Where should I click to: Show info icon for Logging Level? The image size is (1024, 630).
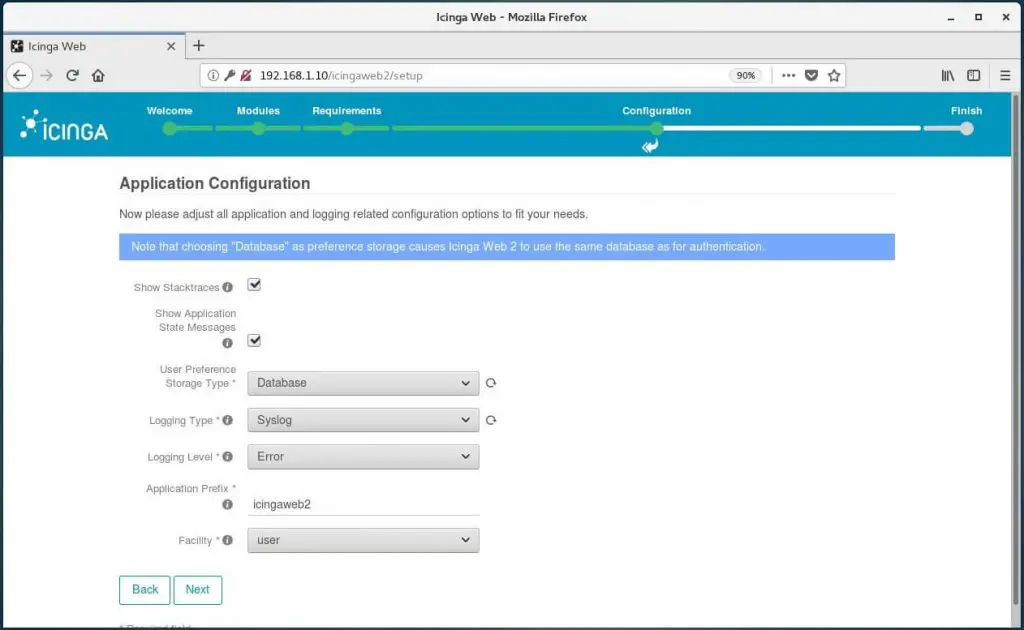coord(227,457)
